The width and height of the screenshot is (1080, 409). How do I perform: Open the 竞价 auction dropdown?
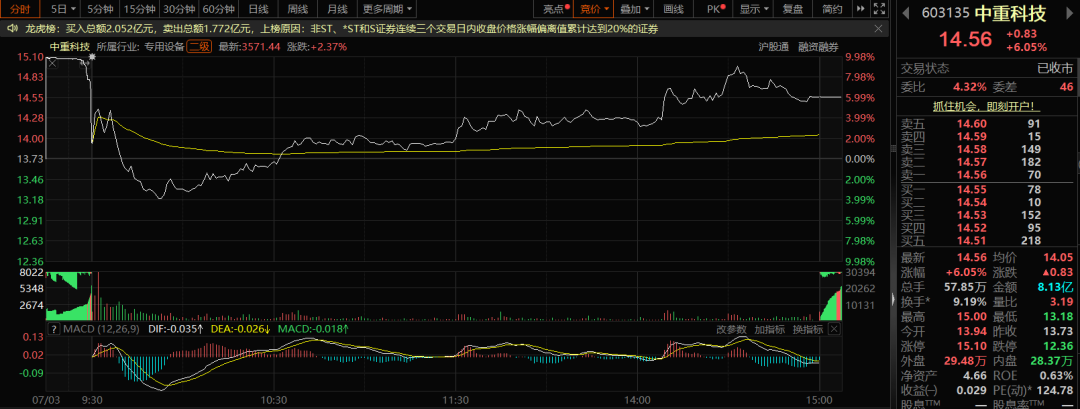(594, 9)
